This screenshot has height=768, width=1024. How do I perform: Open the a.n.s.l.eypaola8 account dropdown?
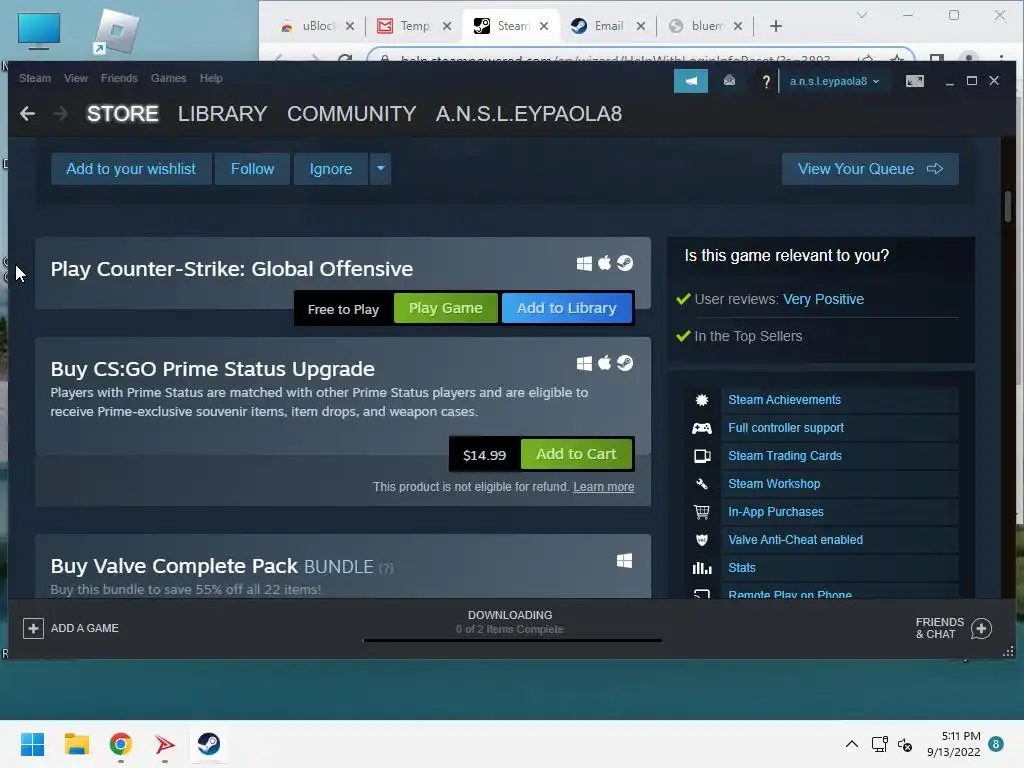(x=834, y=81)
